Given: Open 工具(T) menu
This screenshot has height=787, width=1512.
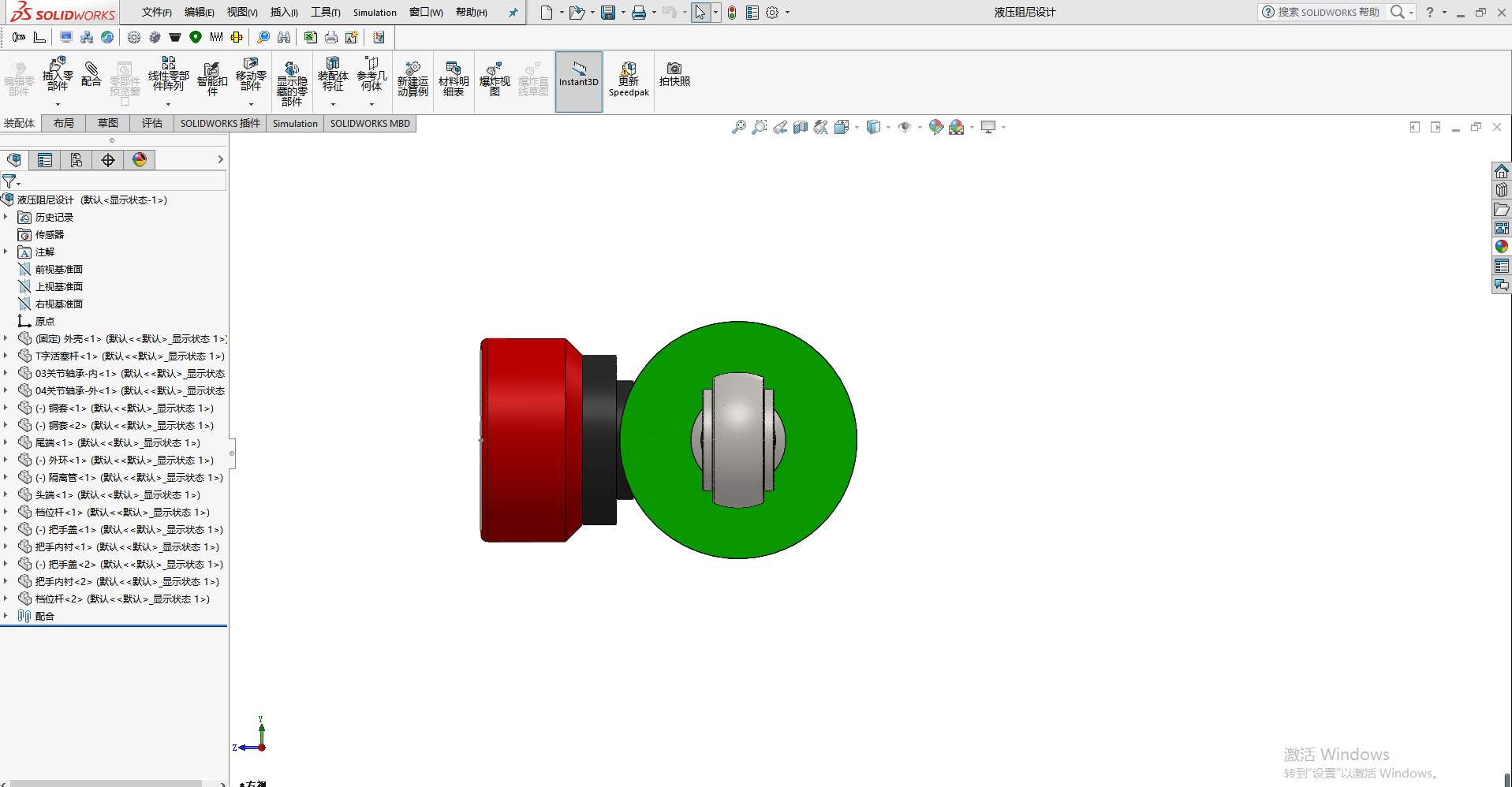Looking at the screenshot, I should click(x=326, y=13).
